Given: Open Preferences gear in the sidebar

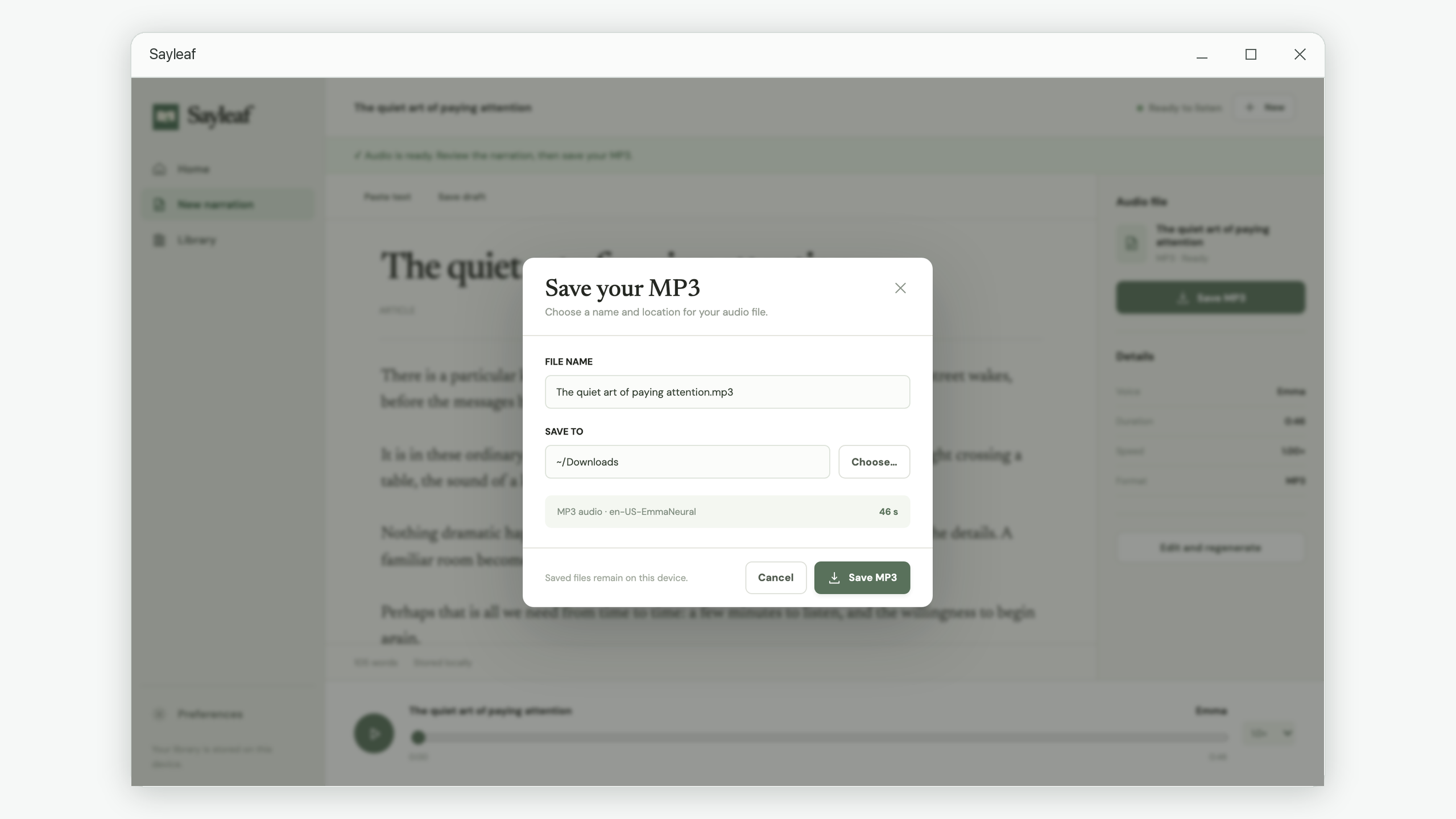Looking at the screenshot, I should [159, 714].
